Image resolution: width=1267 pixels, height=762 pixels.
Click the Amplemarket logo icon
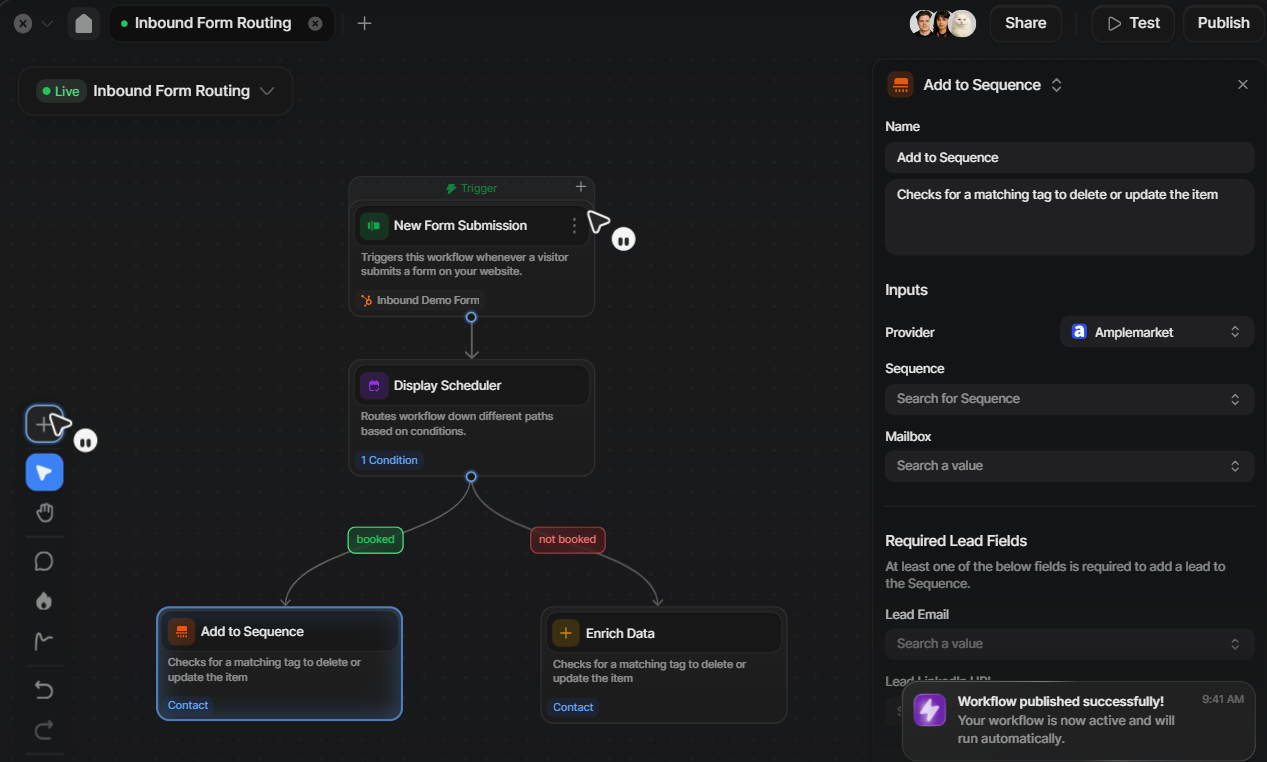tap(1079, 332)
